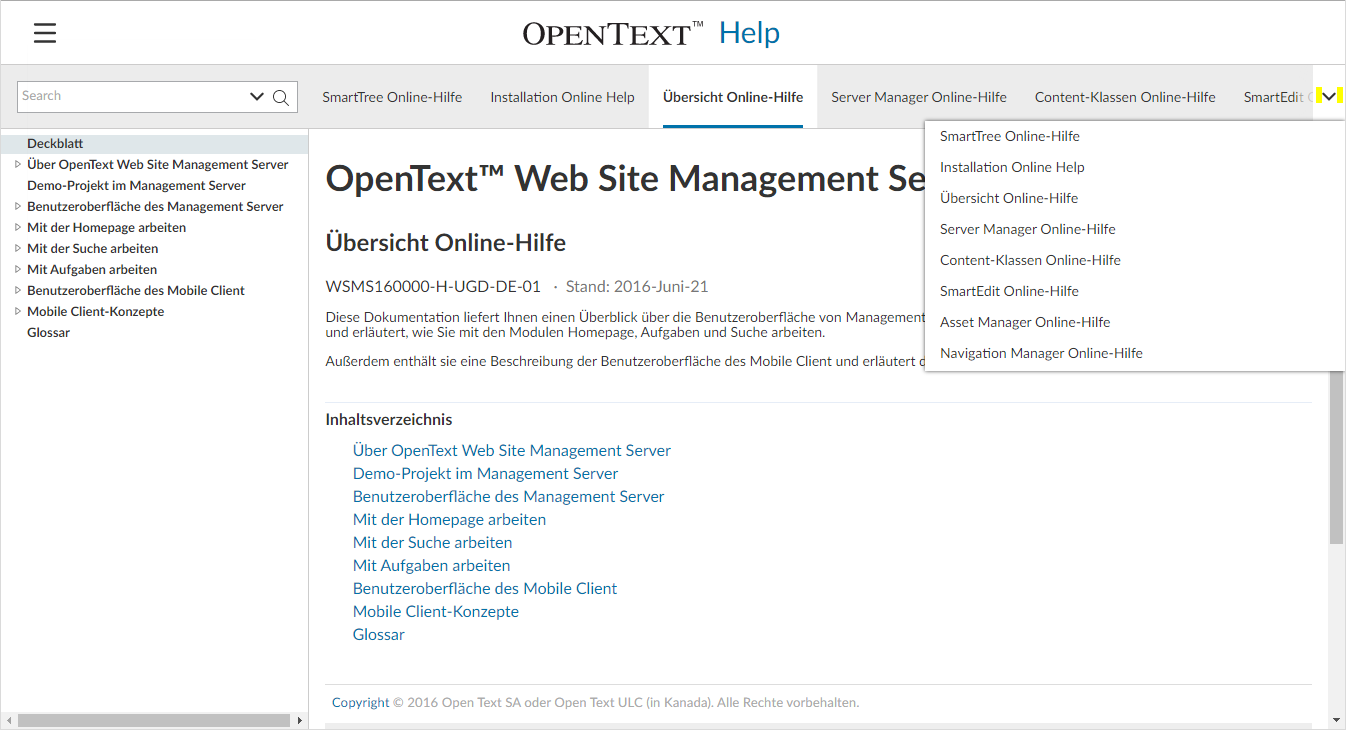
Task: Expand Benutzeroberfläche des Management Server node
Action: click(17, 207)
